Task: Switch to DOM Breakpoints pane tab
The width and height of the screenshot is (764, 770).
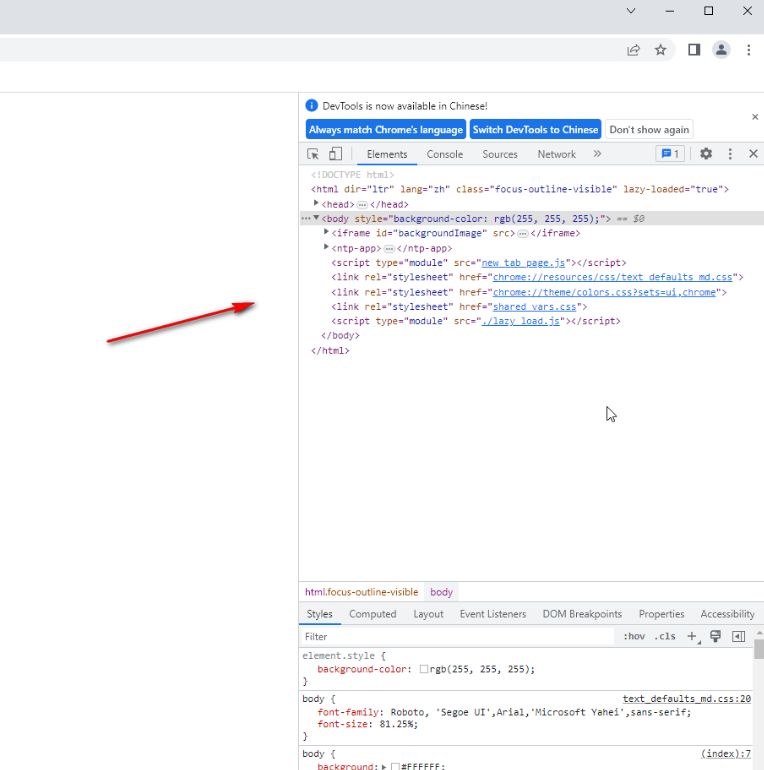Action: click(x=582, y=614)
